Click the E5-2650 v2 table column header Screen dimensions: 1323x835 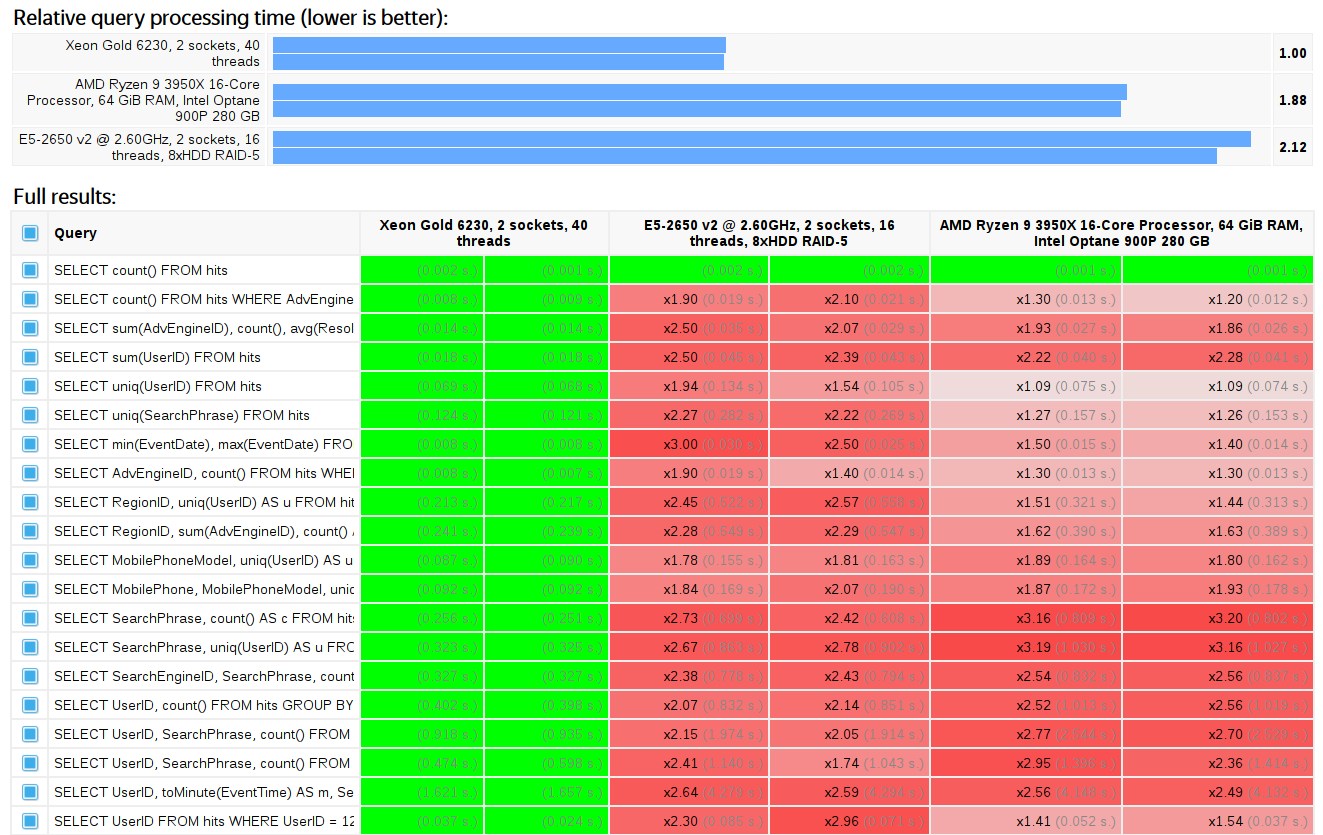(769, 233)
